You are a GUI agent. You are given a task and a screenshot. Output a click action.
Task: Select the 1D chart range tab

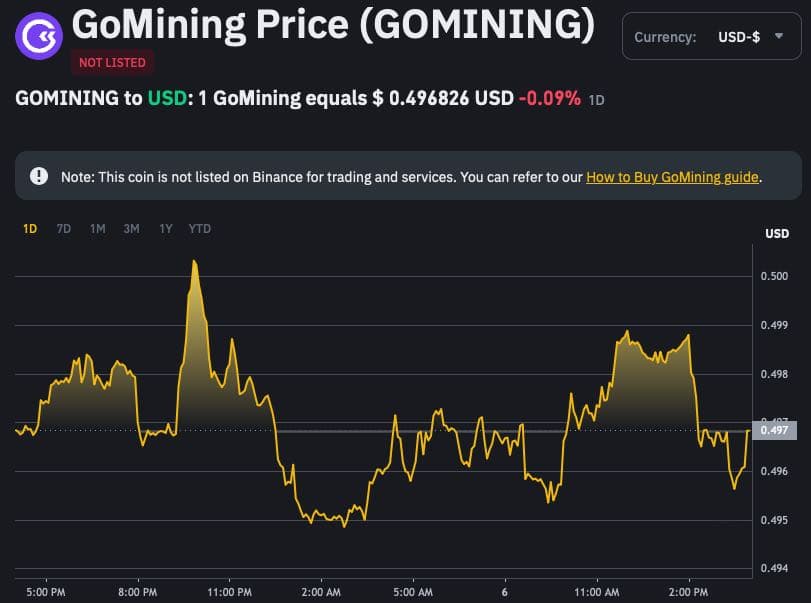click(x=30, y=229)
